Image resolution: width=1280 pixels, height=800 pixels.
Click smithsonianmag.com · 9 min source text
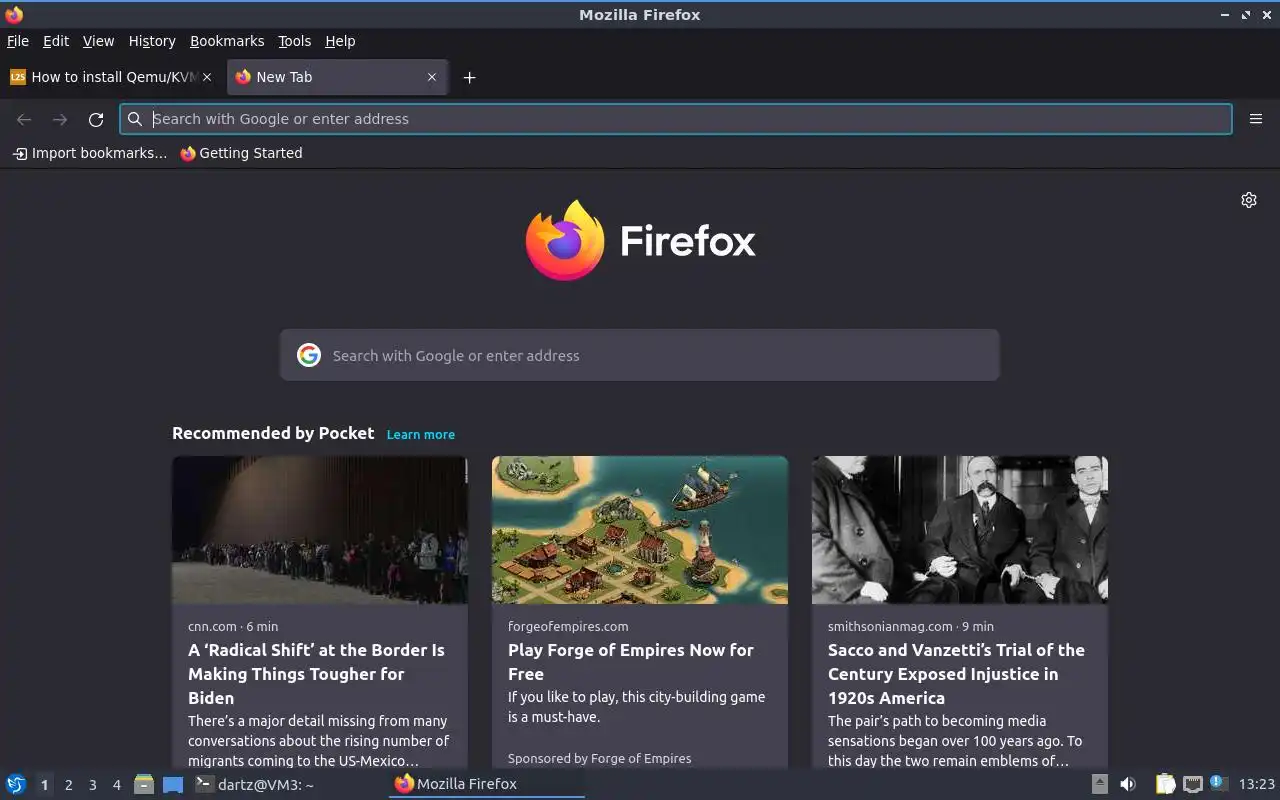[x=911, y=626]
